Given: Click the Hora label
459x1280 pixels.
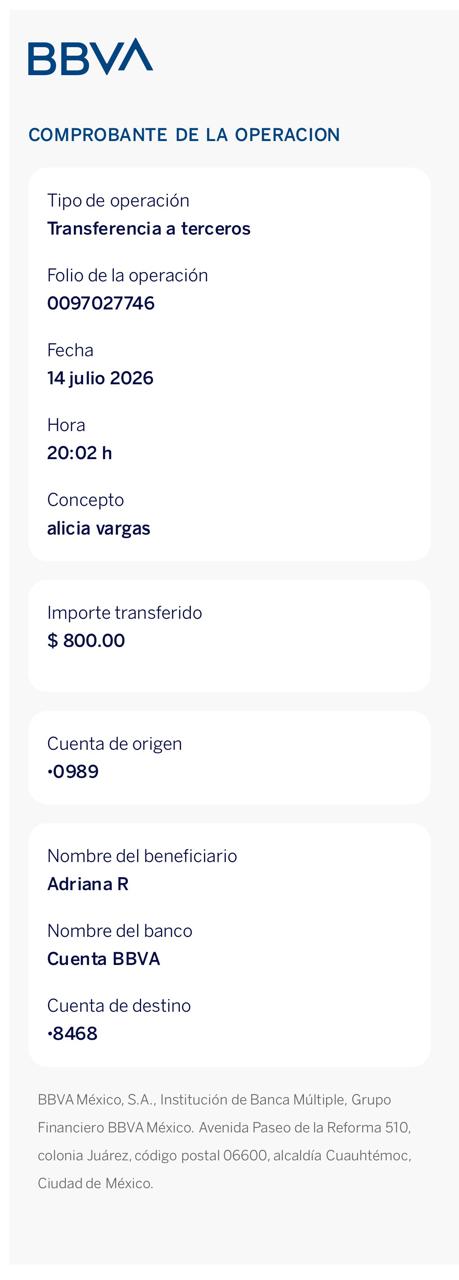Looking at the screenshot, I should [x=66, y=425].
